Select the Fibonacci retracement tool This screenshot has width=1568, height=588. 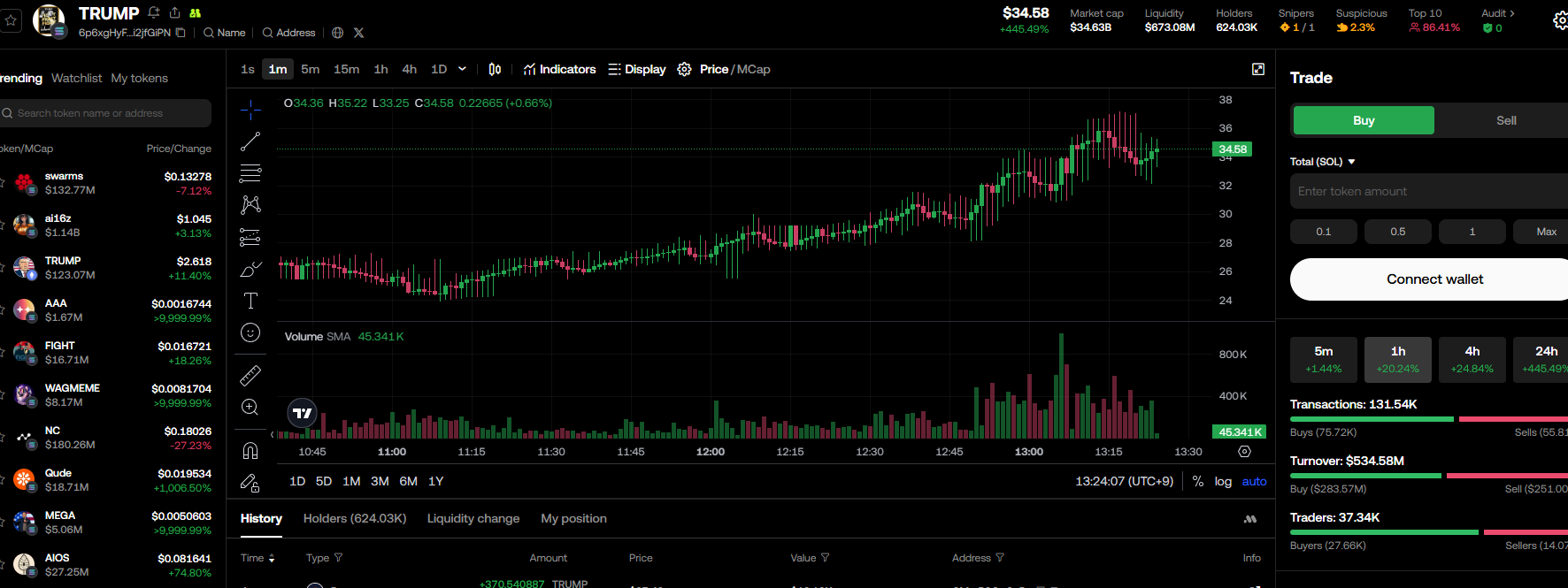pos(250,173)
